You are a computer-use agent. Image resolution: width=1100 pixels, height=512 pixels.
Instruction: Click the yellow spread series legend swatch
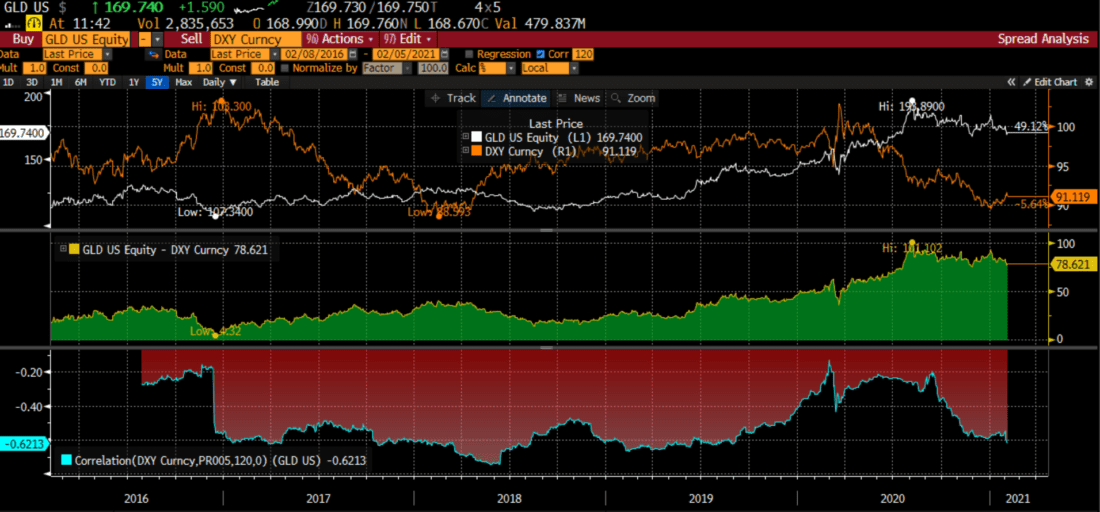coord(75,248)
